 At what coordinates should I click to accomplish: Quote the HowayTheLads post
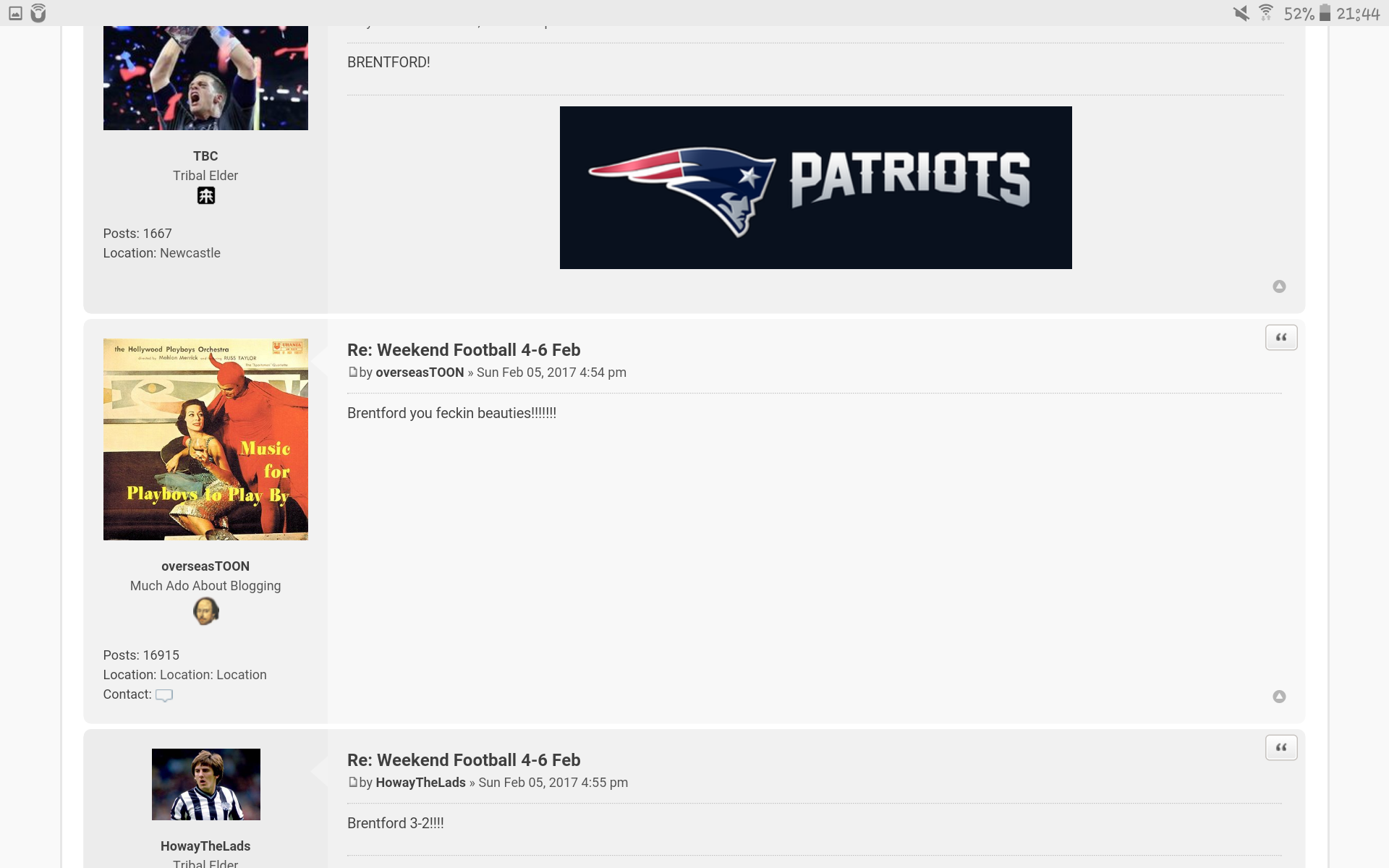point(1281,748)
